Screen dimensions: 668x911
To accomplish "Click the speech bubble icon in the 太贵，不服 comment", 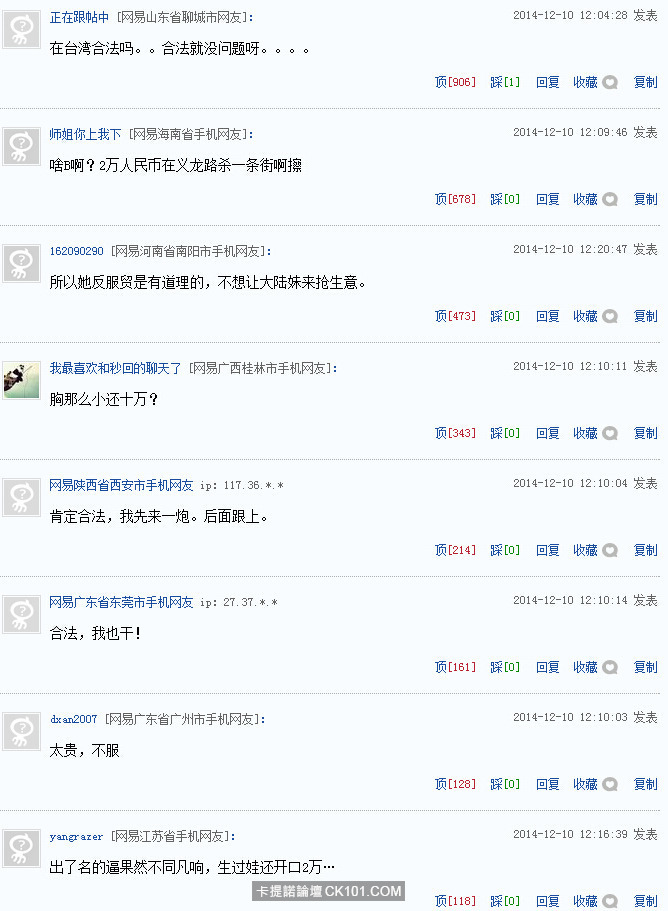I will [x=610, y=784].
